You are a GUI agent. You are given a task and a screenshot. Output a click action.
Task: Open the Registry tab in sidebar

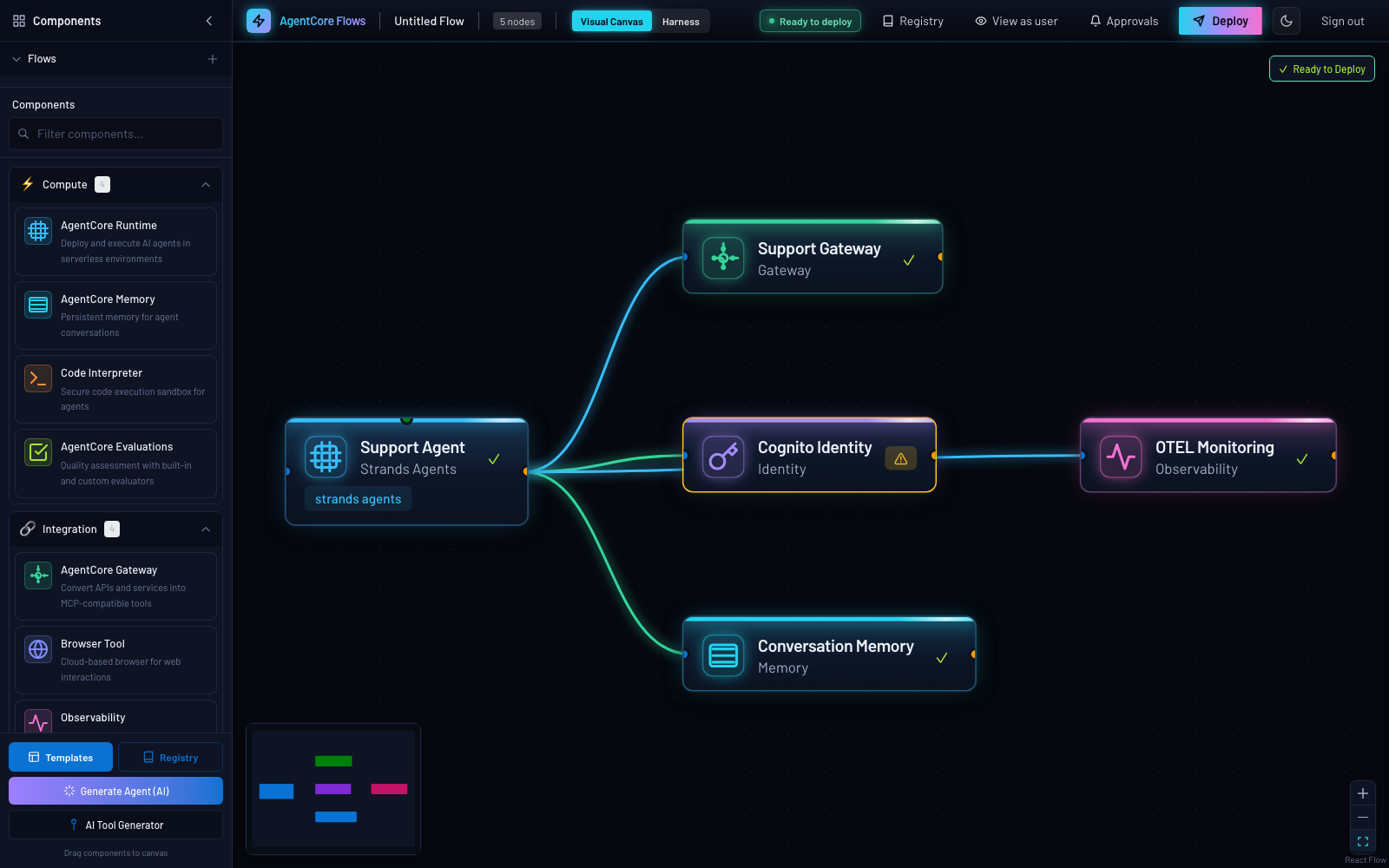170,757
